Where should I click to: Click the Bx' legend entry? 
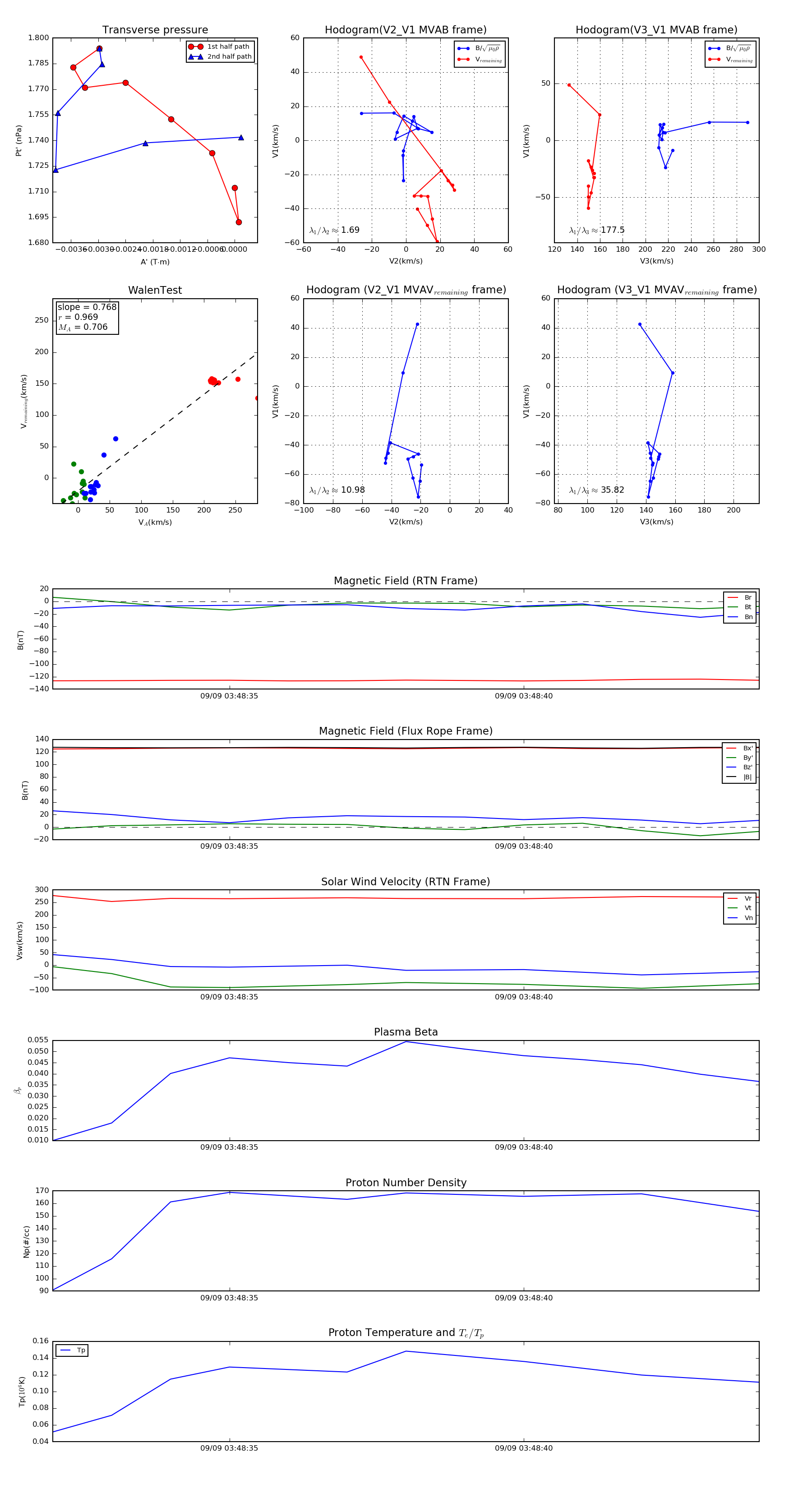click(x=739, y=749)
